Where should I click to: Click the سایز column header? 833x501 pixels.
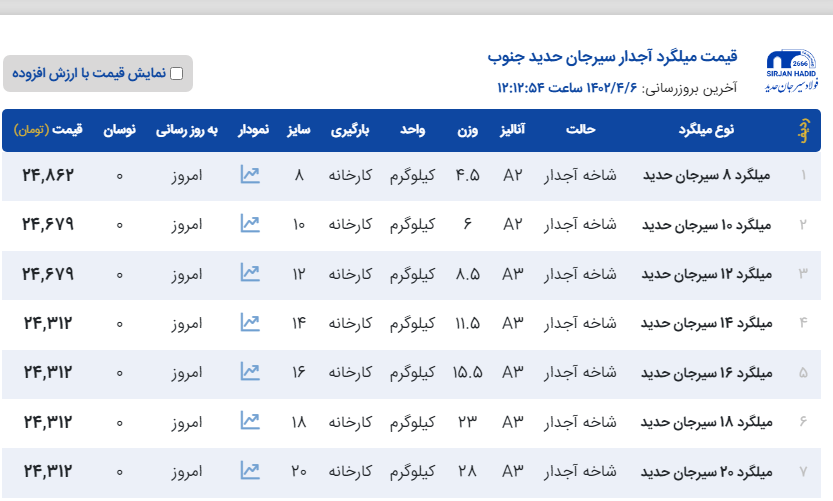click(x=299, y=130)
